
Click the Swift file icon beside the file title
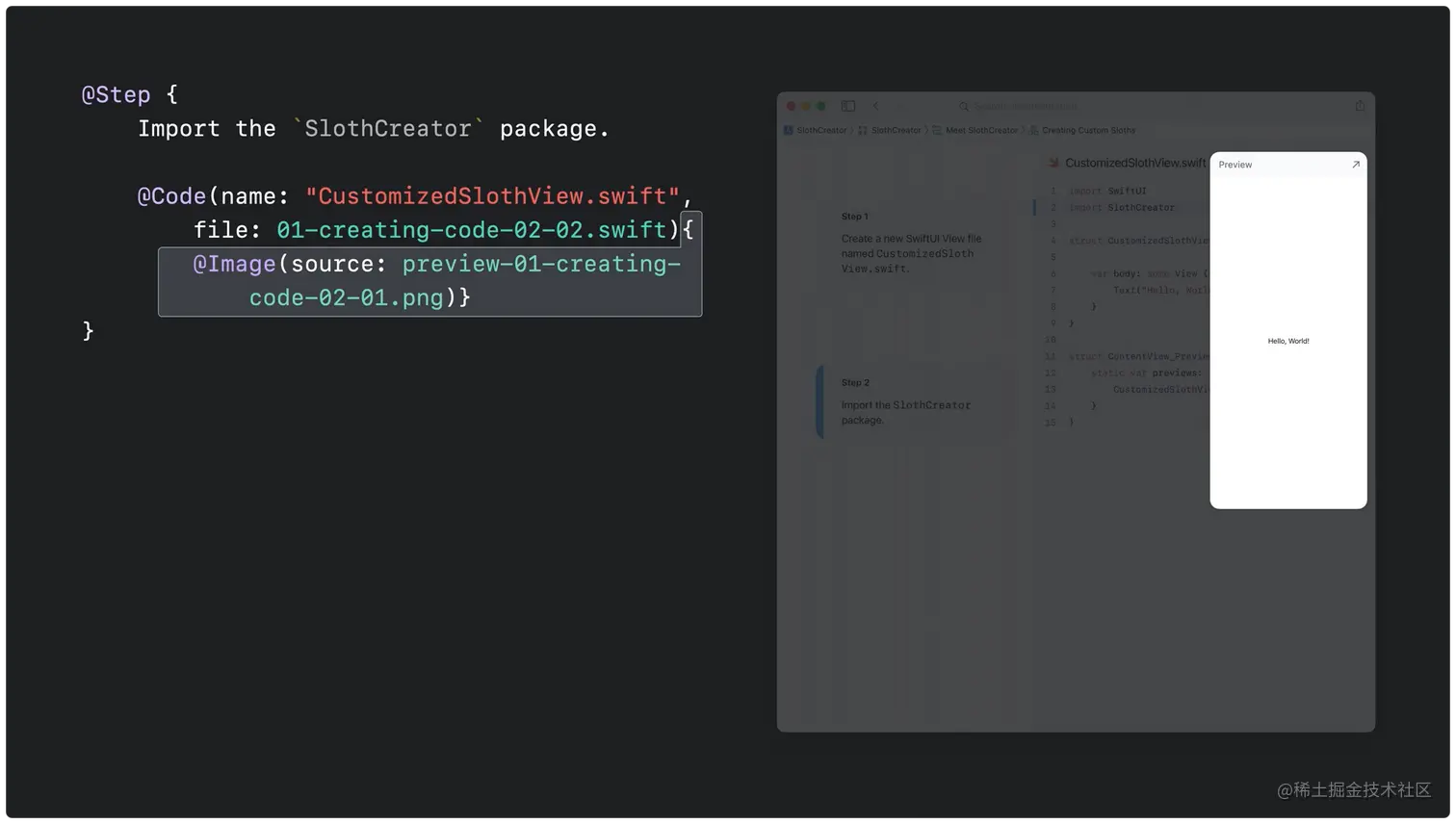(x=1054, y=163)
